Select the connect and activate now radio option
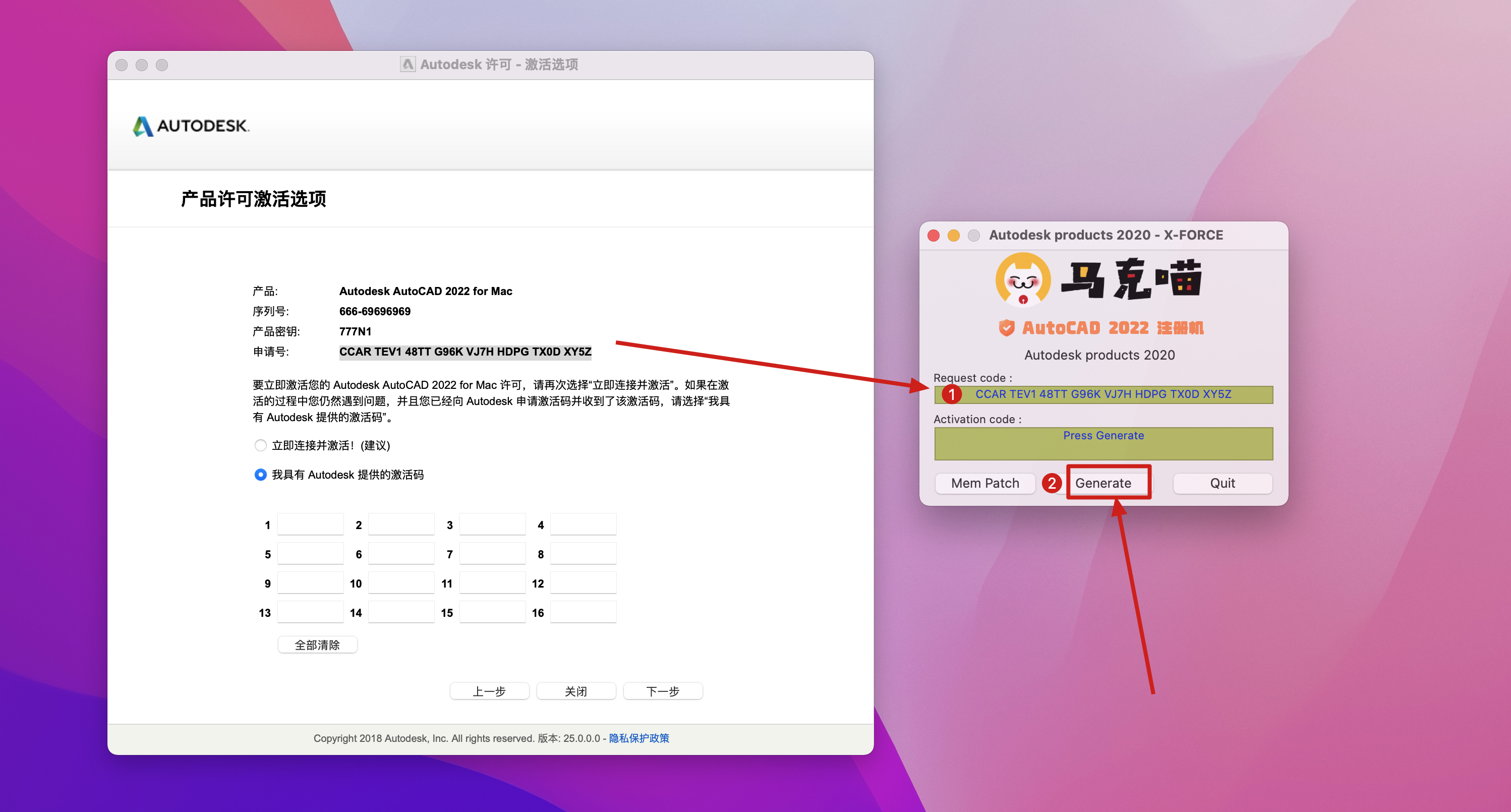1511x812 pixels. point(260,445)
